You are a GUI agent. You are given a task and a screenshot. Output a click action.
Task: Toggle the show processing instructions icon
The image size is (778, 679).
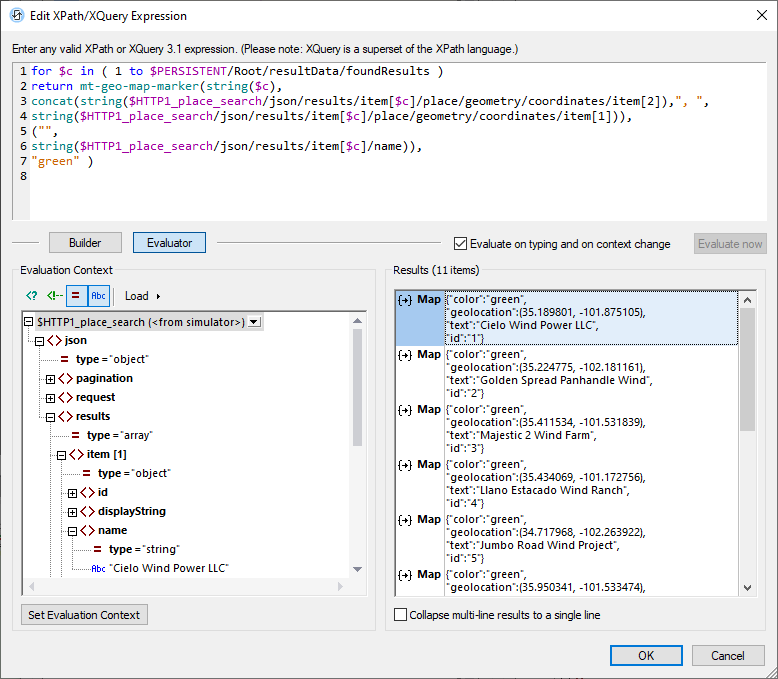point(32,296)
